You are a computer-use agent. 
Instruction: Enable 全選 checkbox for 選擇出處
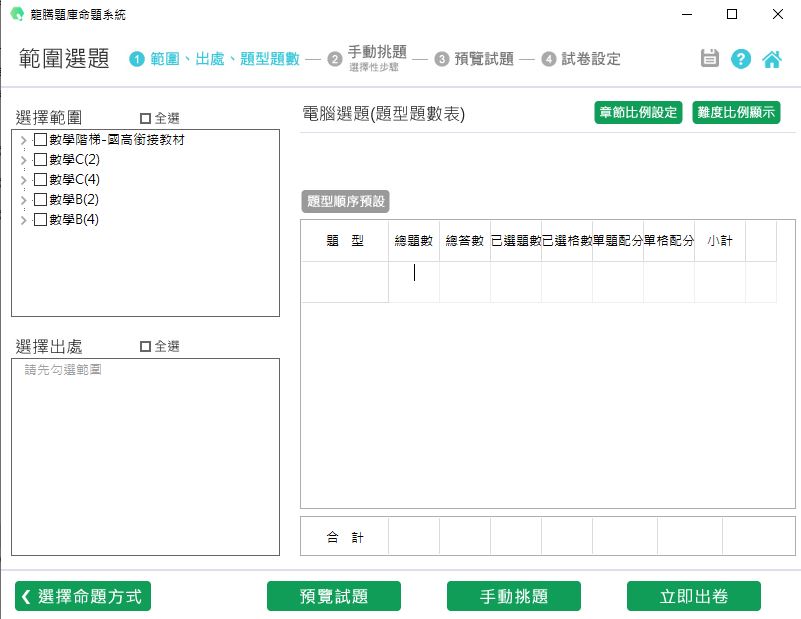[145, 347]
